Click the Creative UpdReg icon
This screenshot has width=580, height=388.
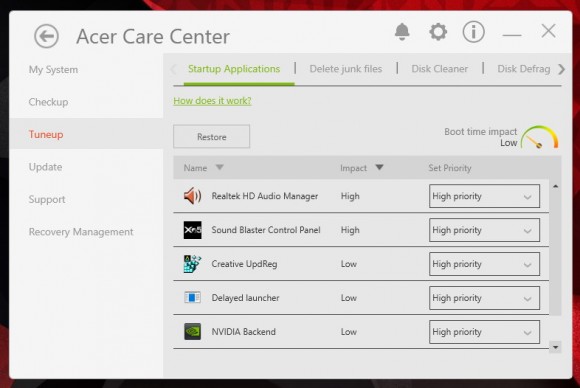[192, 264]
